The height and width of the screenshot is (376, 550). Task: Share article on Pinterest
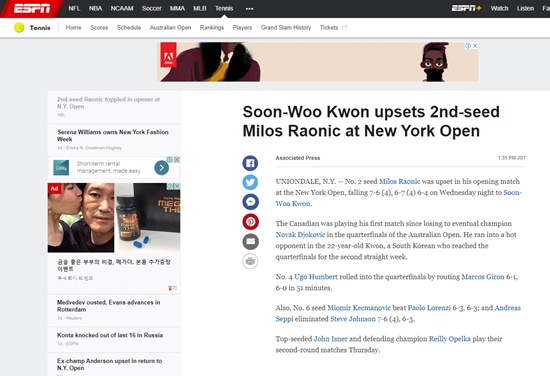250,222
